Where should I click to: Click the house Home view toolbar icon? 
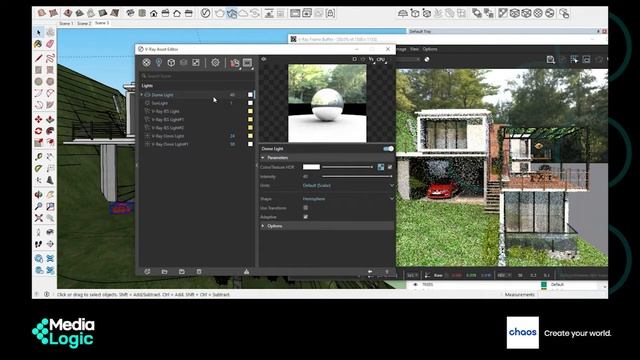[x=154, y=13]
